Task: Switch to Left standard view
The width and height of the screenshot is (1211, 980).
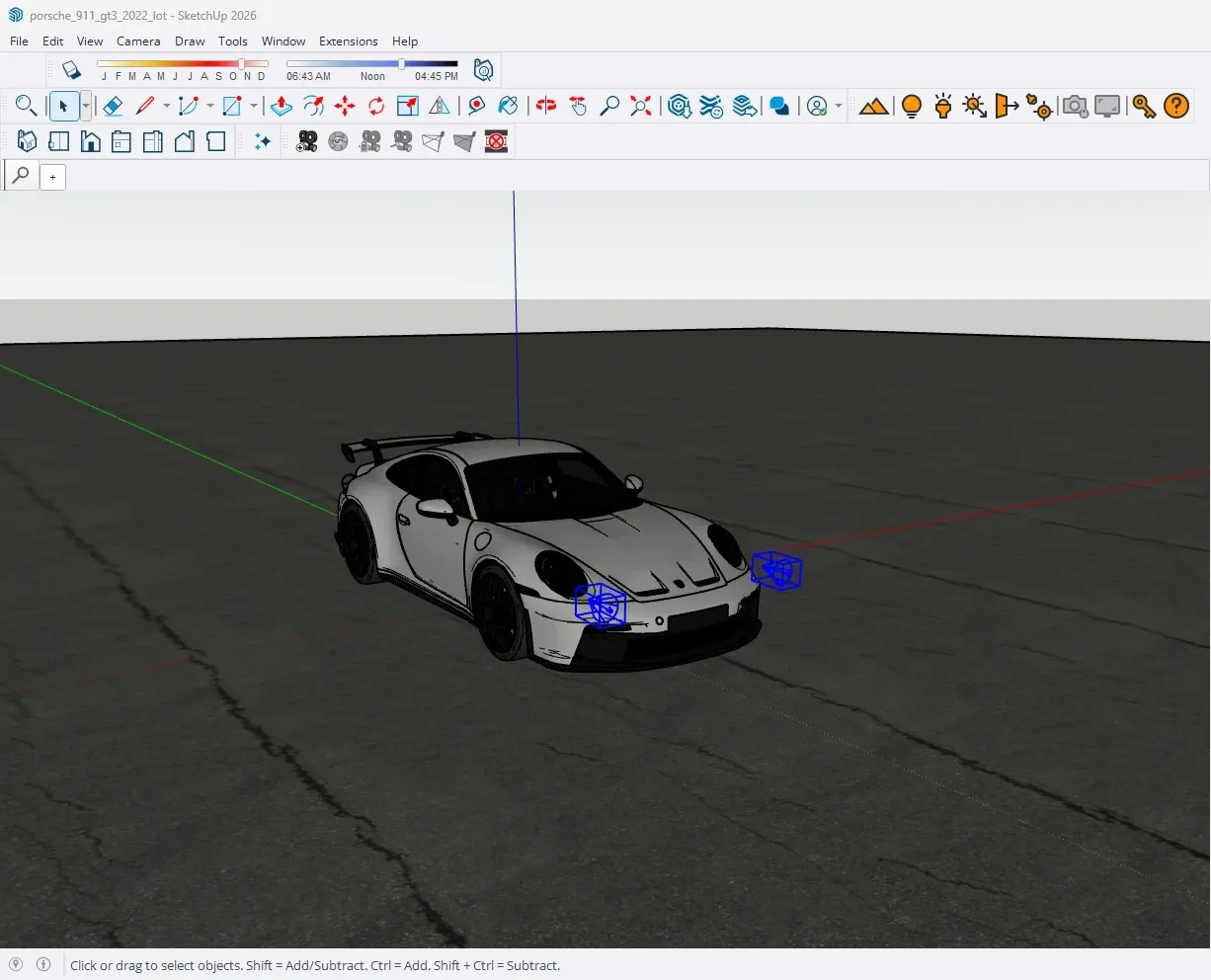Action: pos(185,141)
